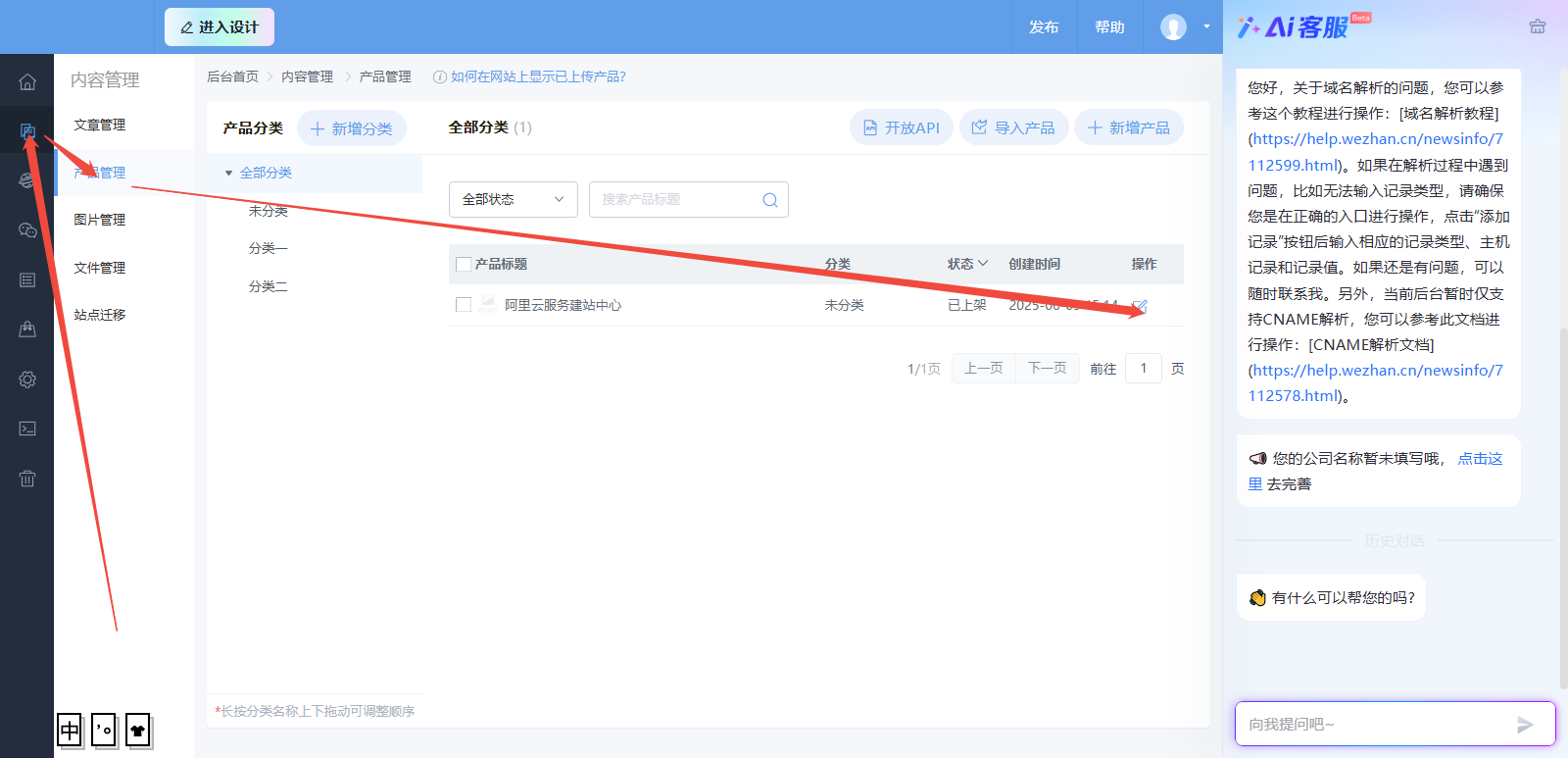
Task: Click the 下一页 pagination button
Action: [x=1048, y=368]
